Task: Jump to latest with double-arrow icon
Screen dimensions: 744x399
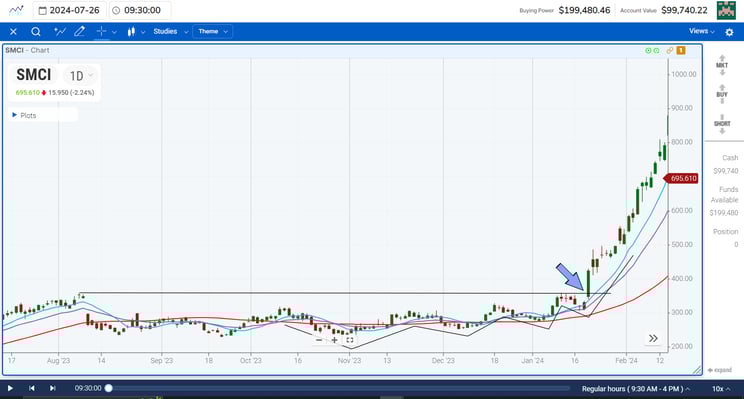Action: pos(653,338)
